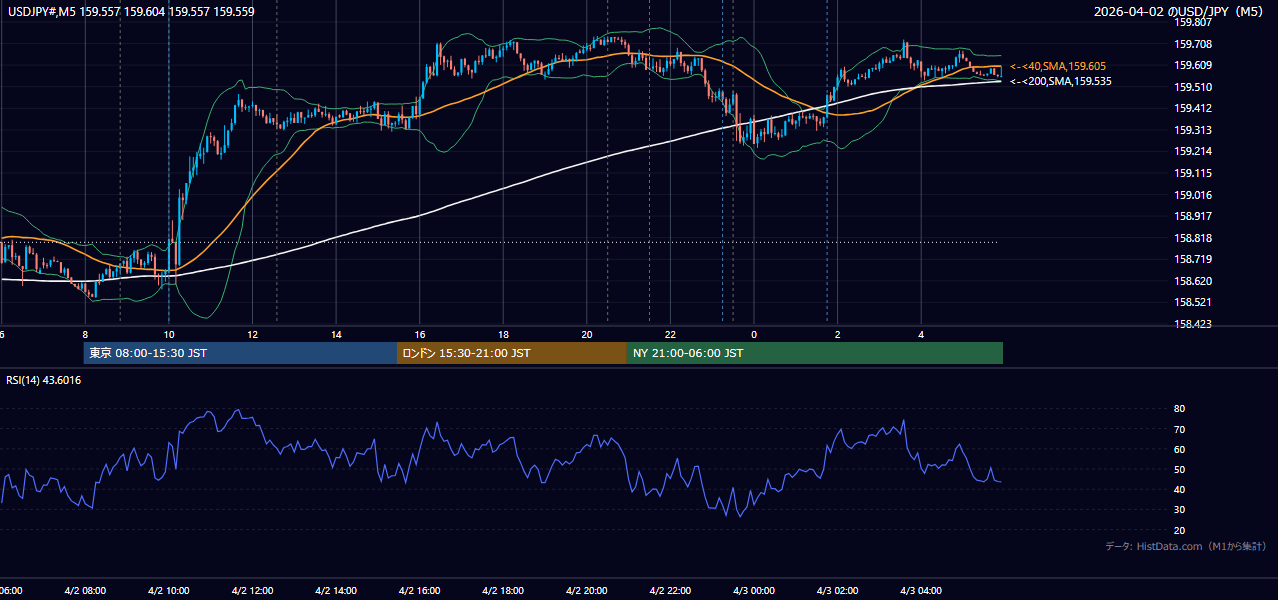Select the 東京 08:00-15:30 JST session bar
This screenshot has width=1278, height=600.
(x=240, y=353)
